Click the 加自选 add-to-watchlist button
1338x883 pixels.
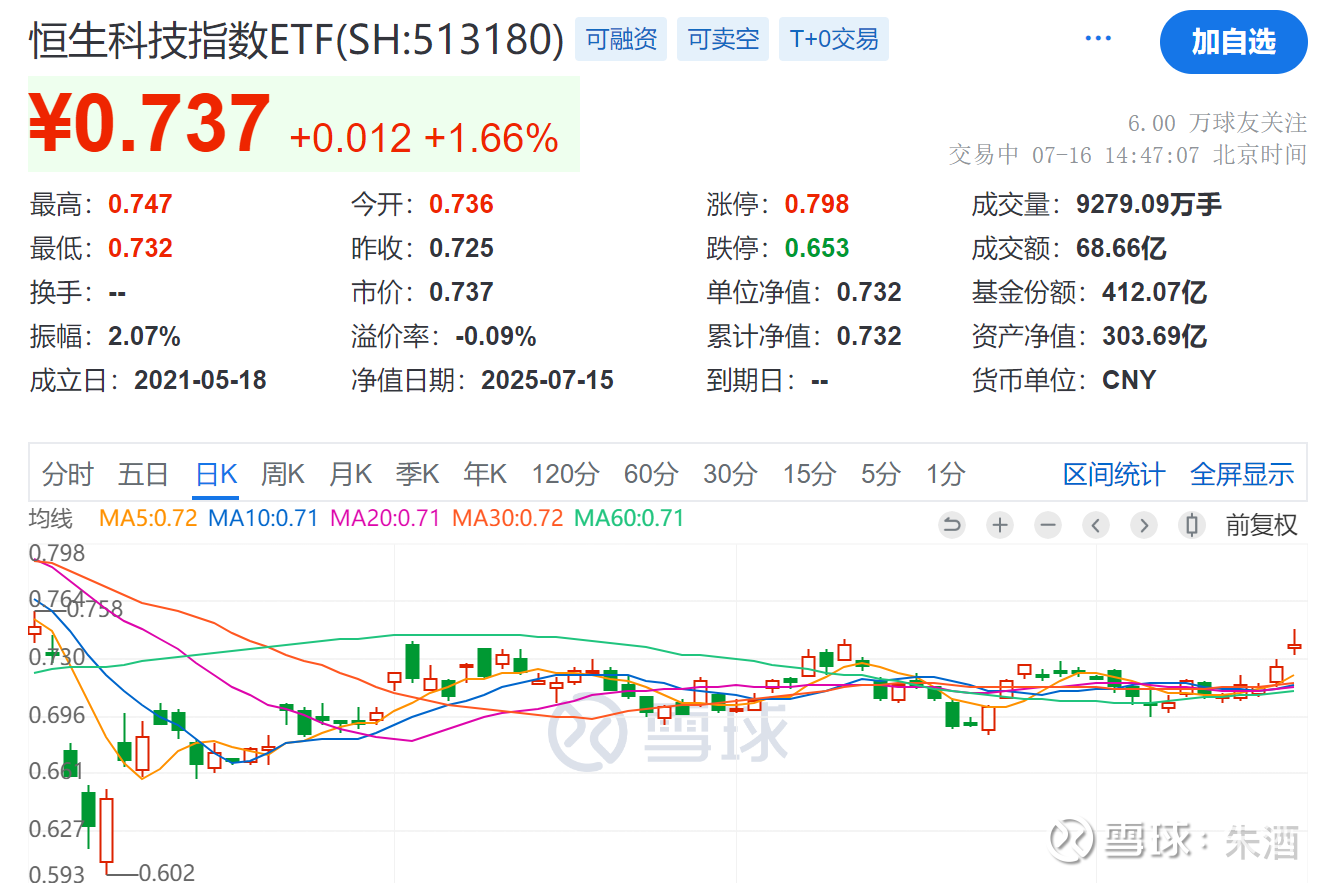point(1233,42)
